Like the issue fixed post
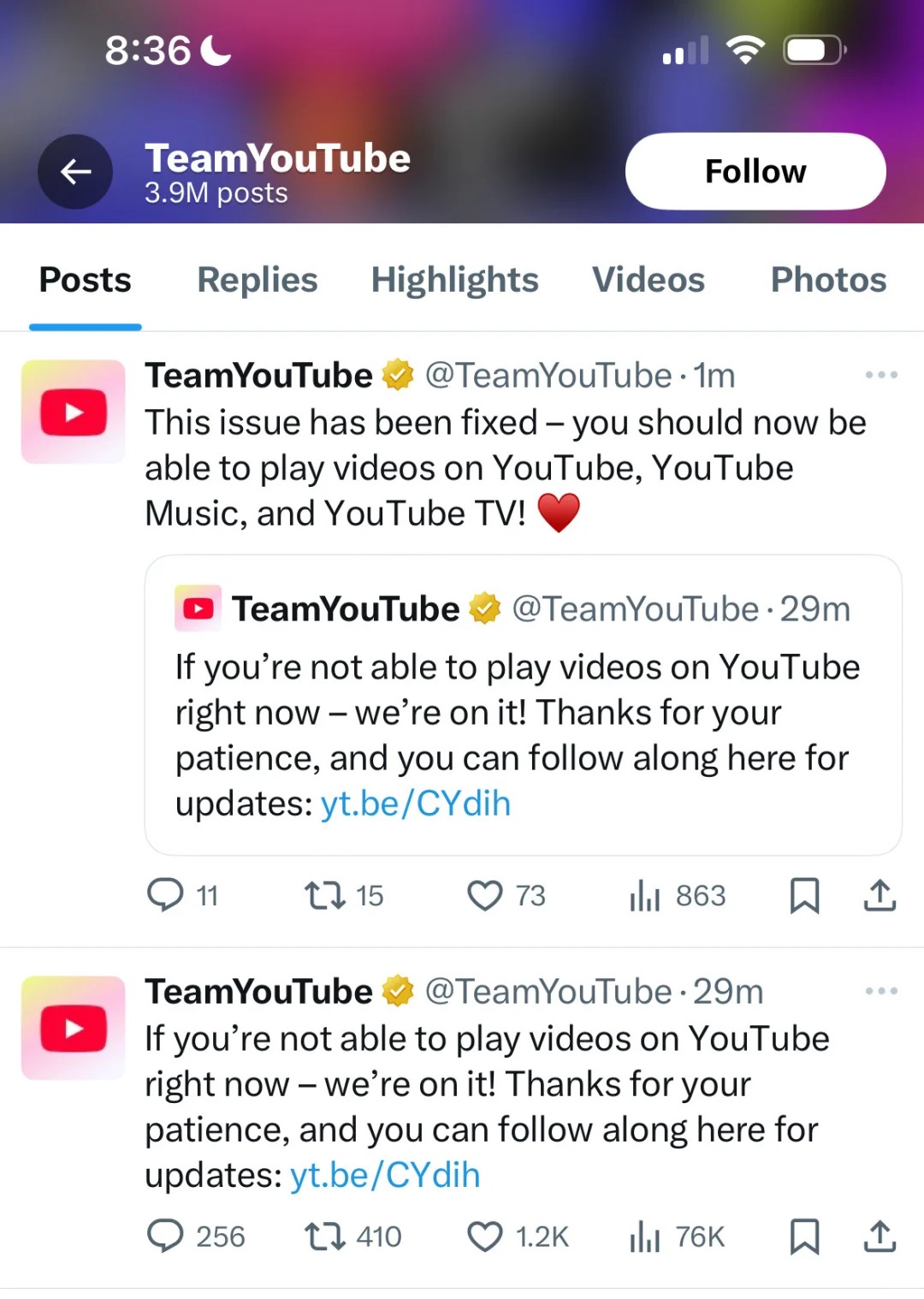Screen dimensions: 924x1299 485,895
